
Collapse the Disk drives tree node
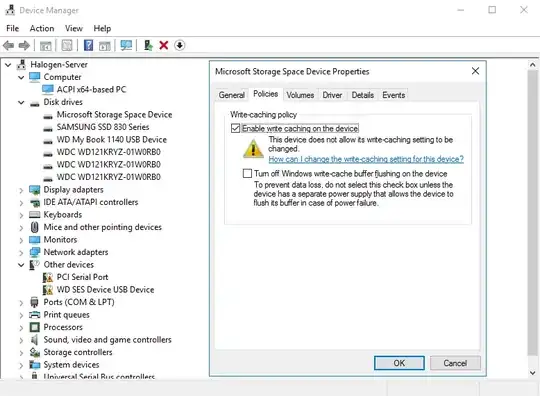click(x=21, y=102)
